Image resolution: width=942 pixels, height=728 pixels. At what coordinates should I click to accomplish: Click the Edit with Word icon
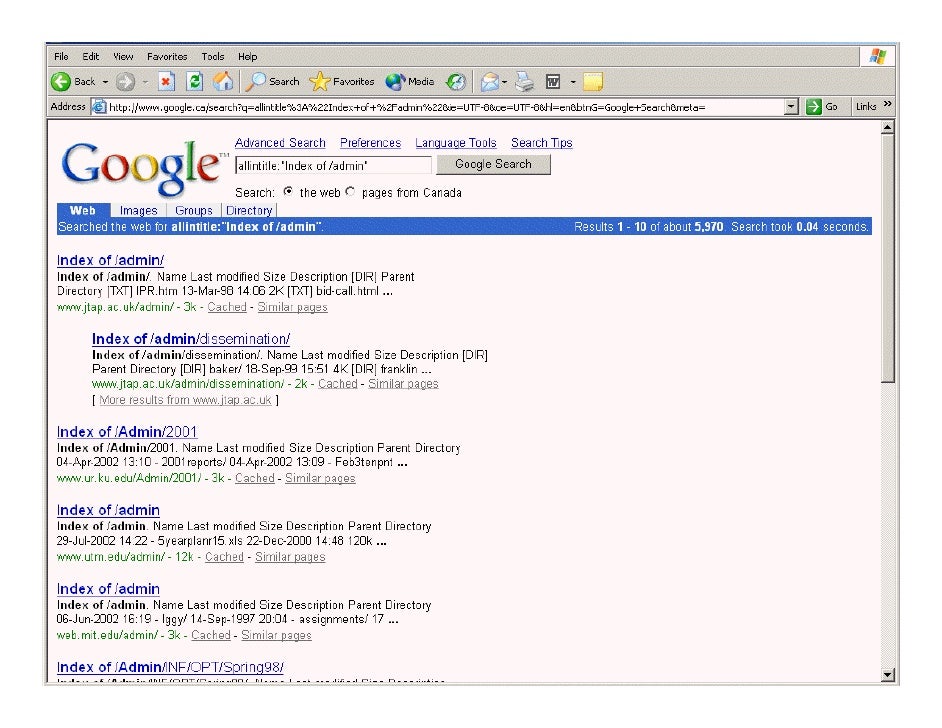553,82
